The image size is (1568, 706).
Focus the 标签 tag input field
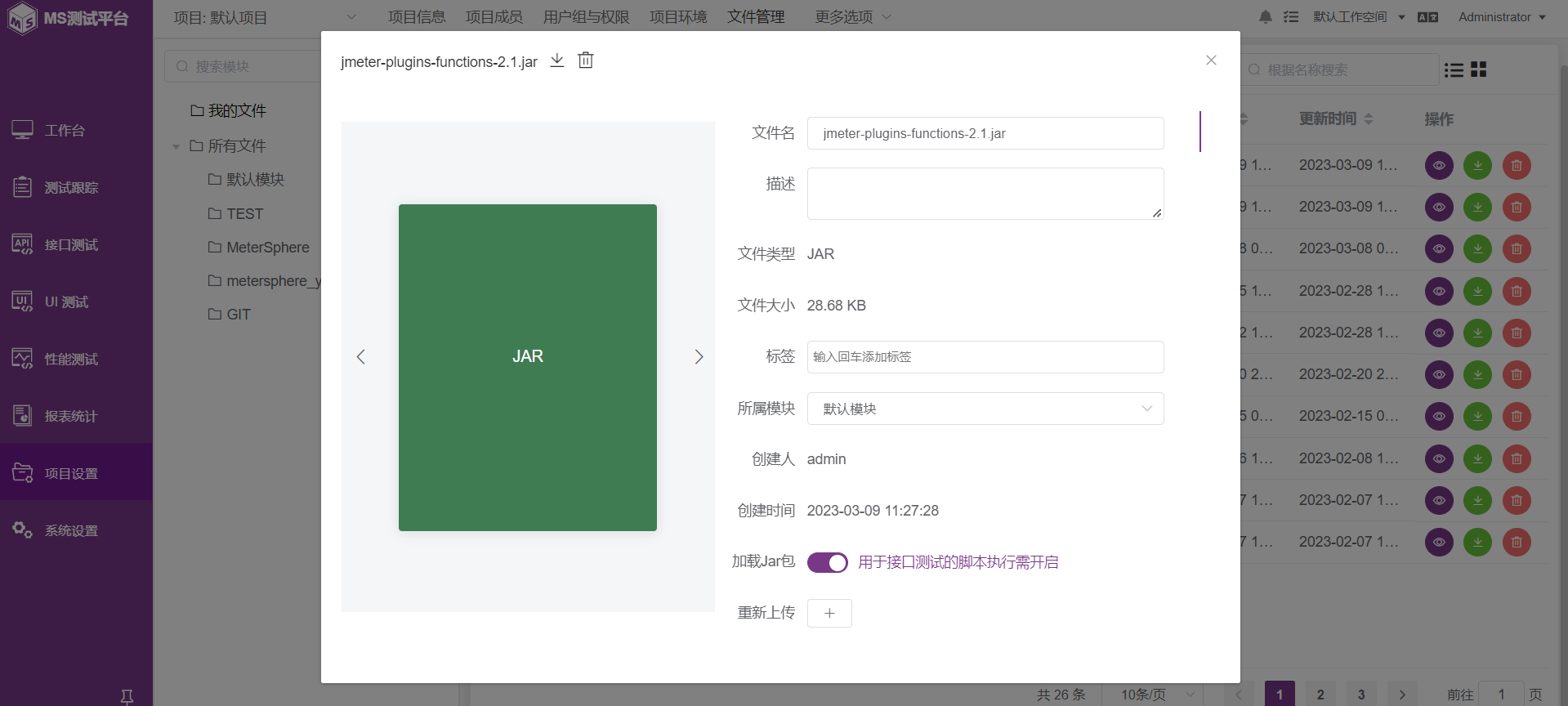[985, 357]
